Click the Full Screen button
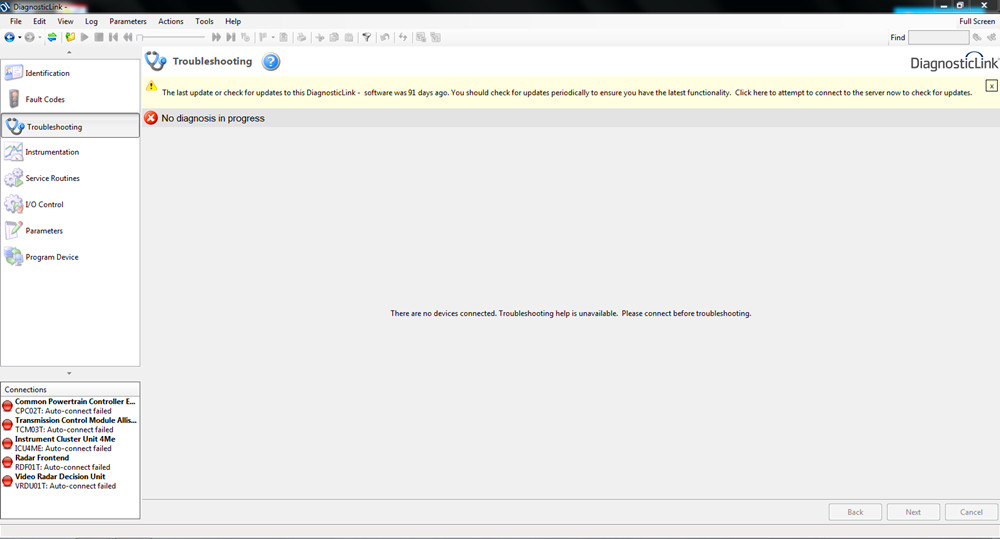 [976, 21]
